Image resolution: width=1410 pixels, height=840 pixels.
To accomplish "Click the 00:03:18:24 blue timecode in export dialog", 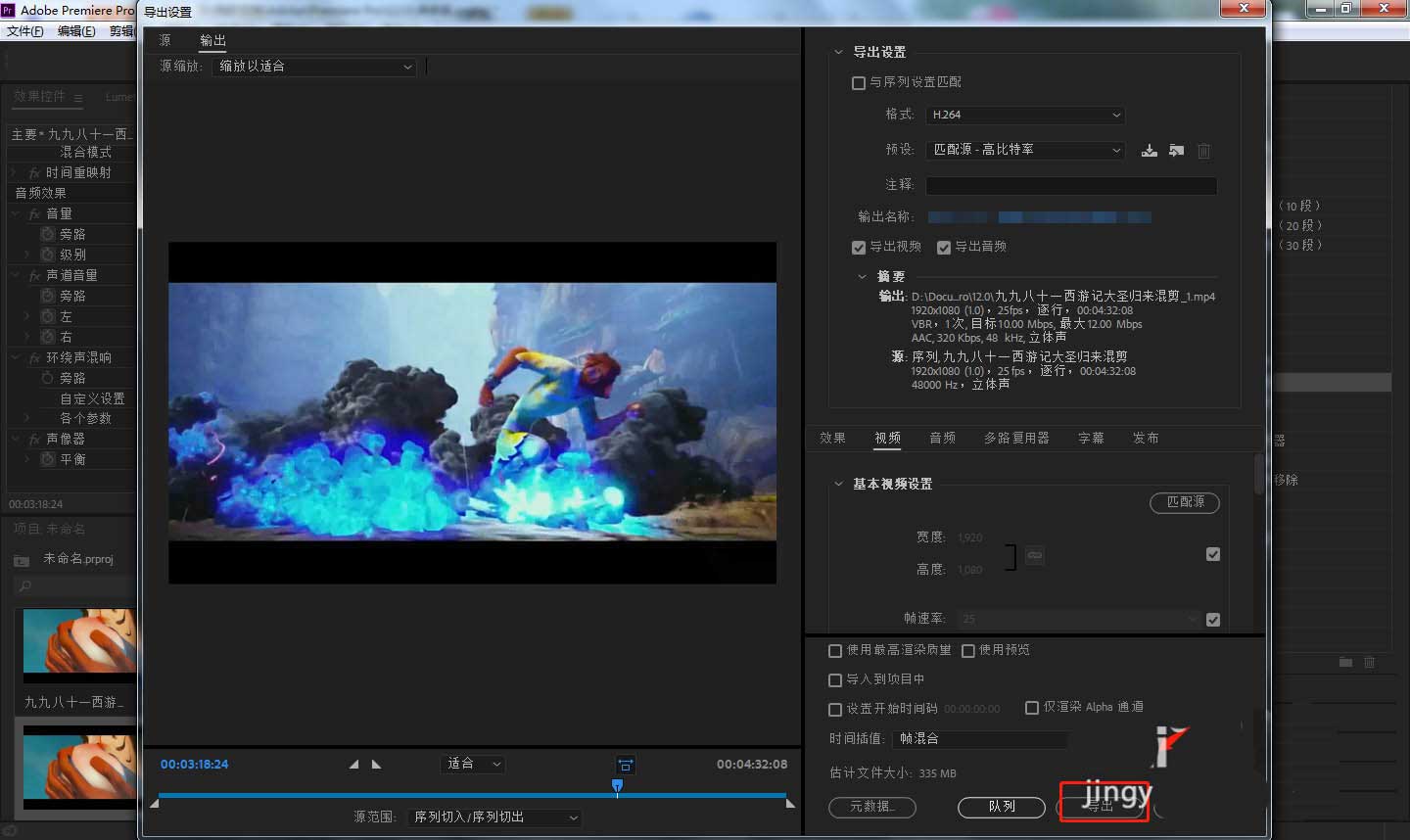I will click(x=195, y=765).
